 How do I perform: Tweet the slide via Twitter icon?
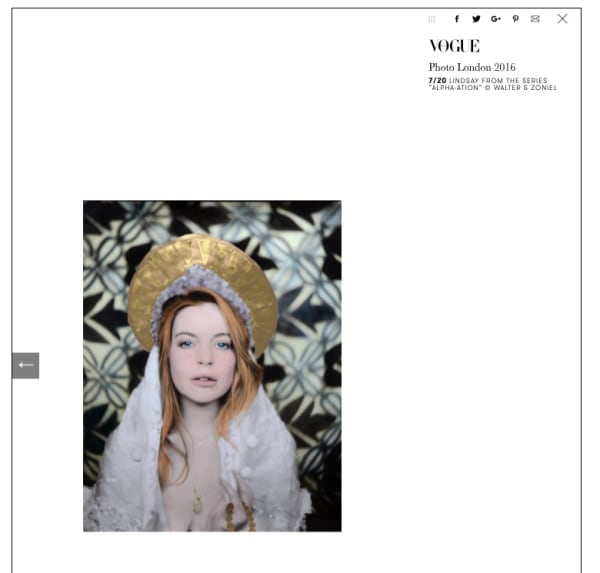476,19
